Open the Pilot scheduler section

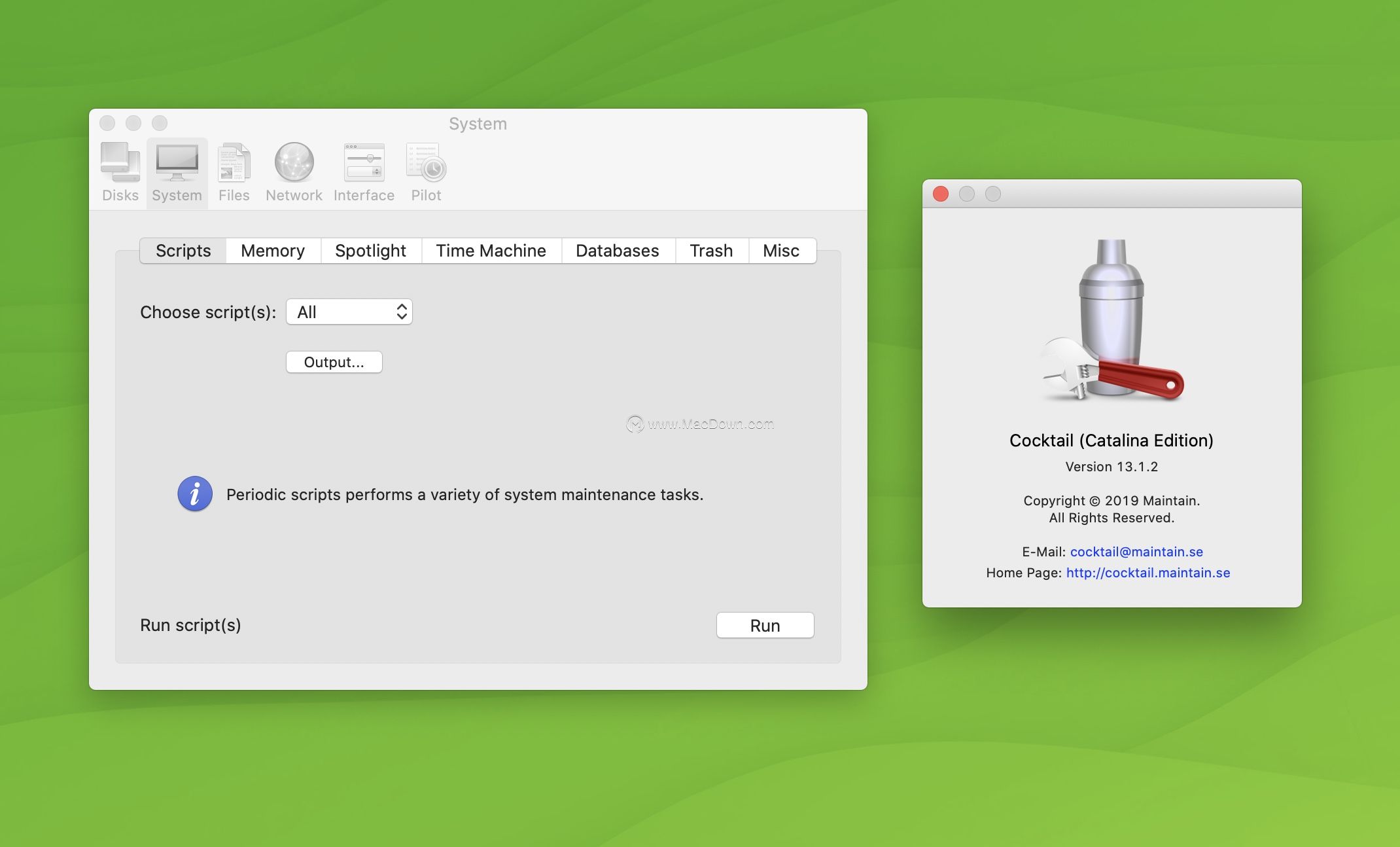pyautogui.click(x=426, y=172)
